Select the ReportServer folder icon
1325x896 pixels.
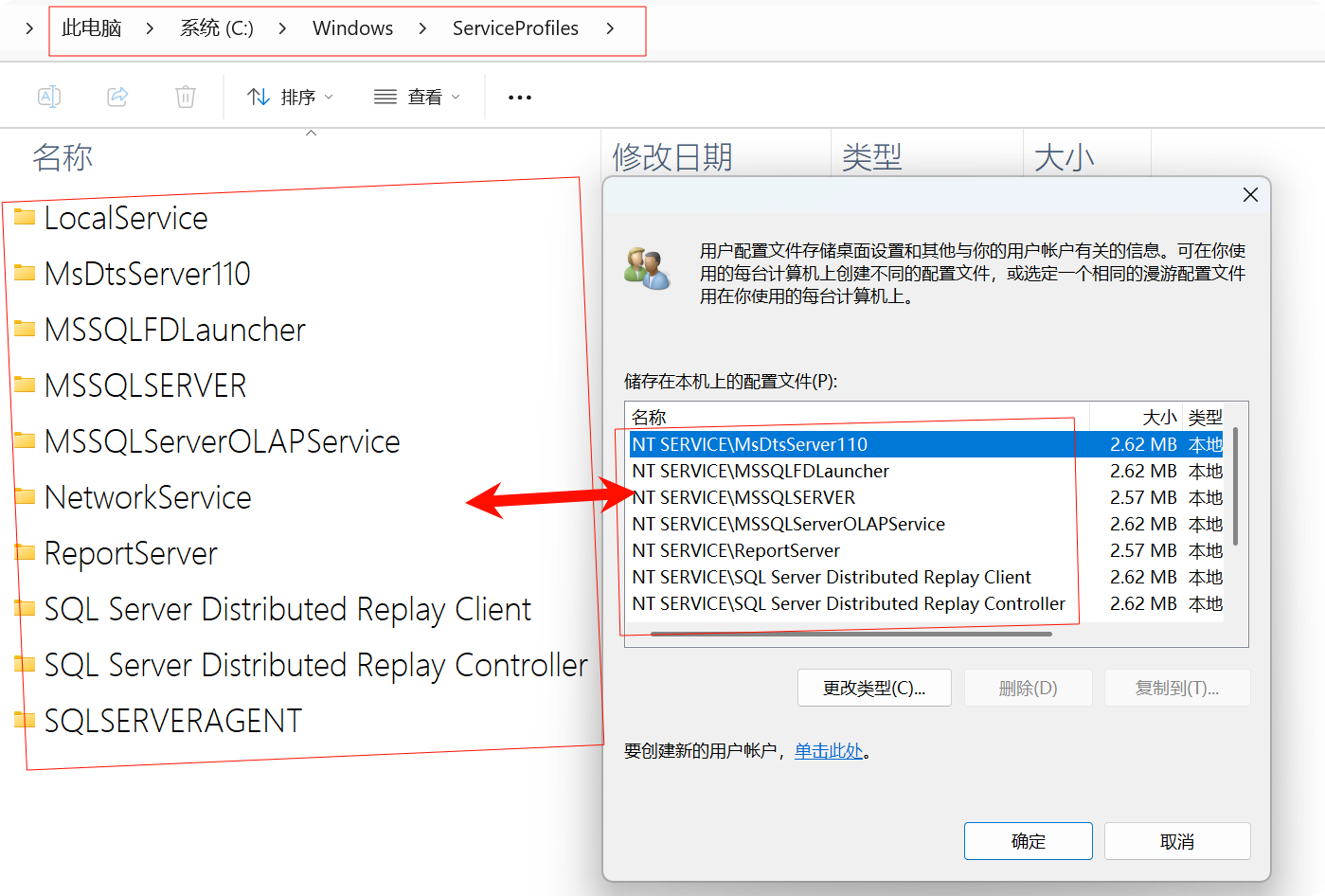tap(25, 552)
